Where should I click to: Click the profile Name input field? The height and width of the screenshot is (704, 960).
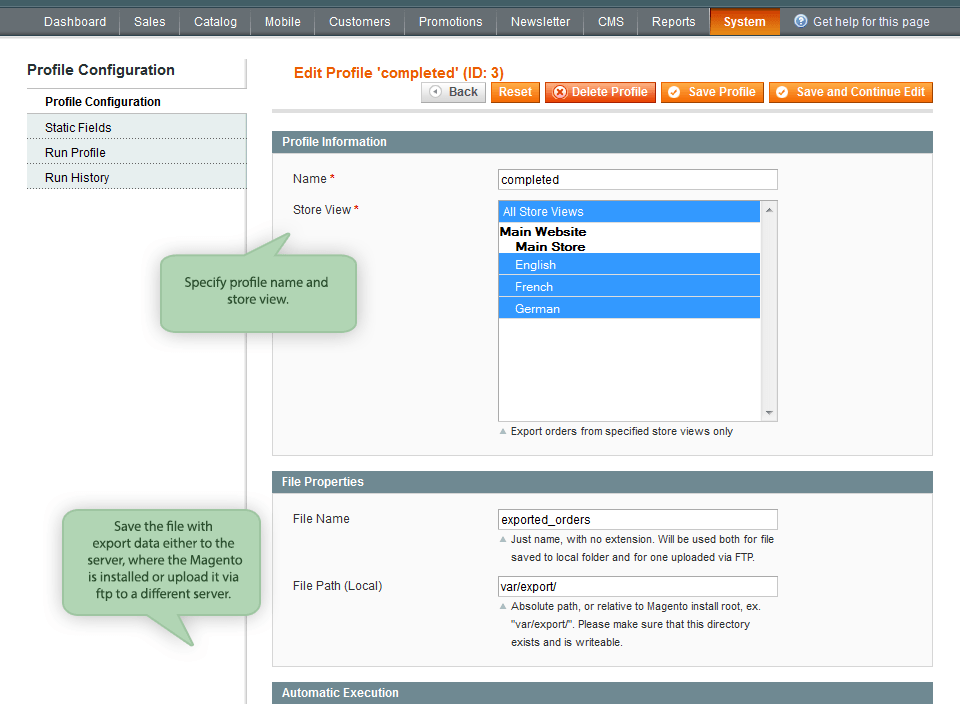tap(637, 180)
